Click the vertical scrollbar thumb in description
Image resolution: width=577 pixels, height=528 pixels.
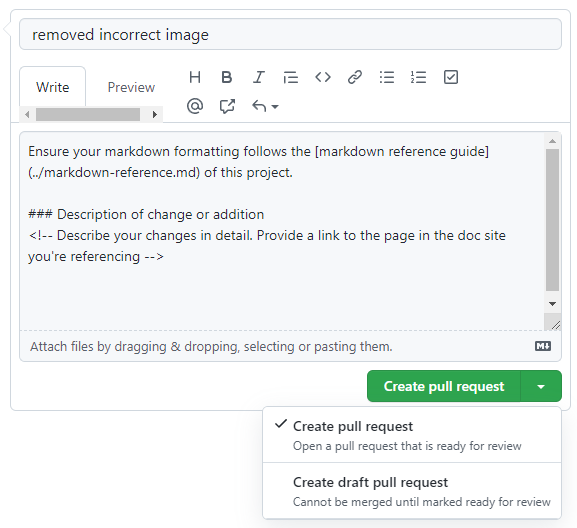tap(552, 220)
